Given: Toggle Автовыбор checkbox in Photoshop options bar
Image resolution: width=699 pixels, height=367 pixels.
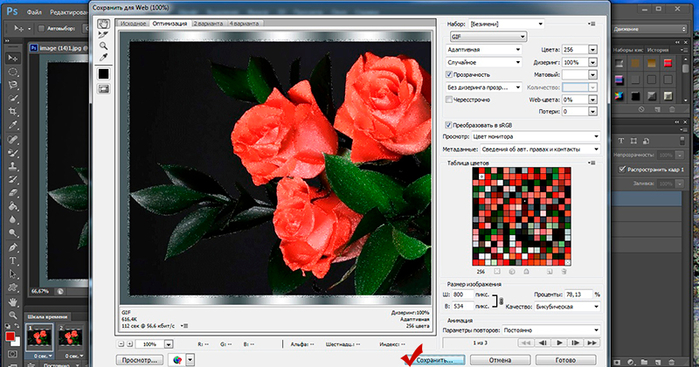Looking at the screenshot, I should pos(41,29).
